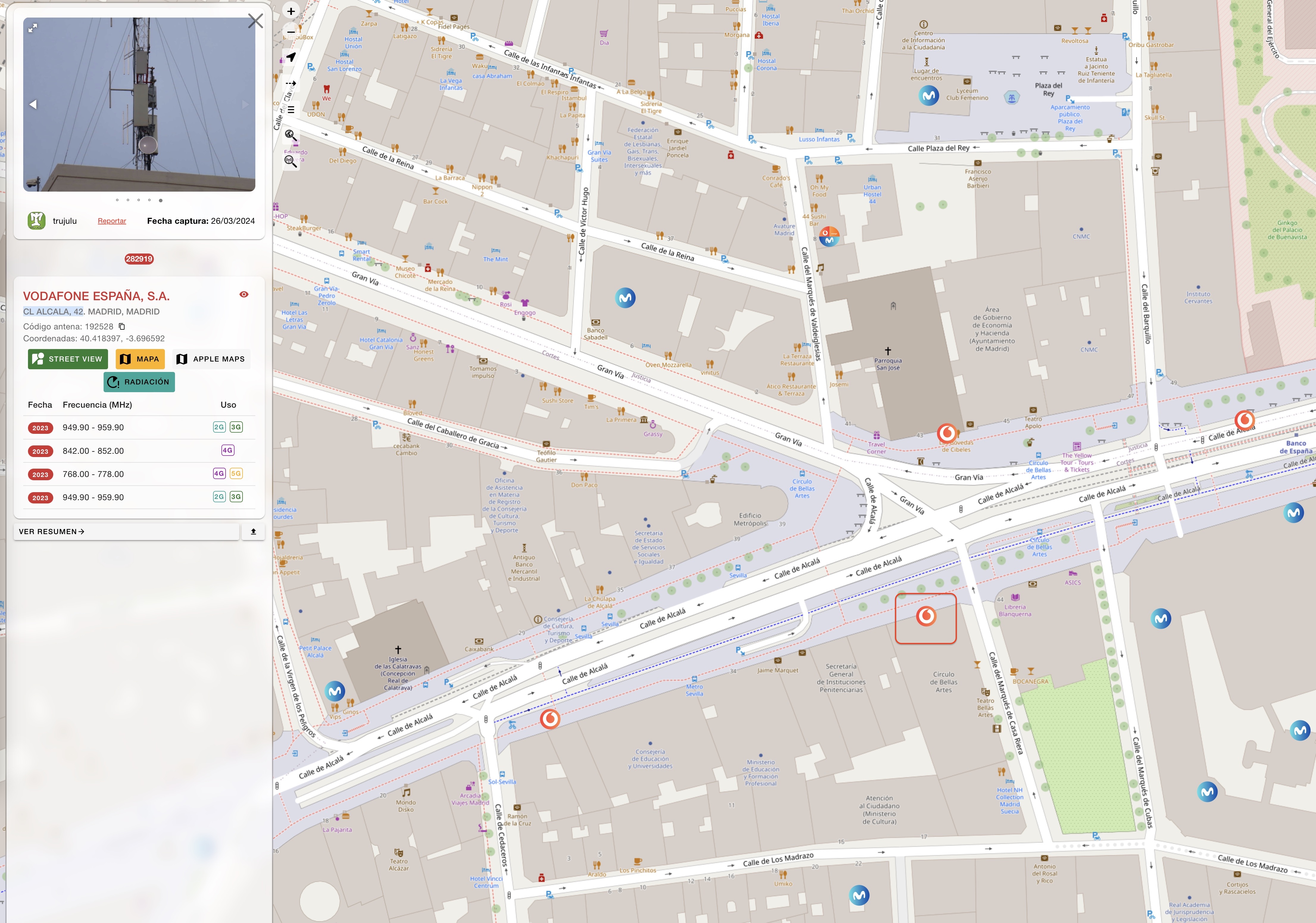The width and height of the screenshot is (1316, 923).
Task: Select the Vodafone marker near Banco de España
Action: 1244,420
